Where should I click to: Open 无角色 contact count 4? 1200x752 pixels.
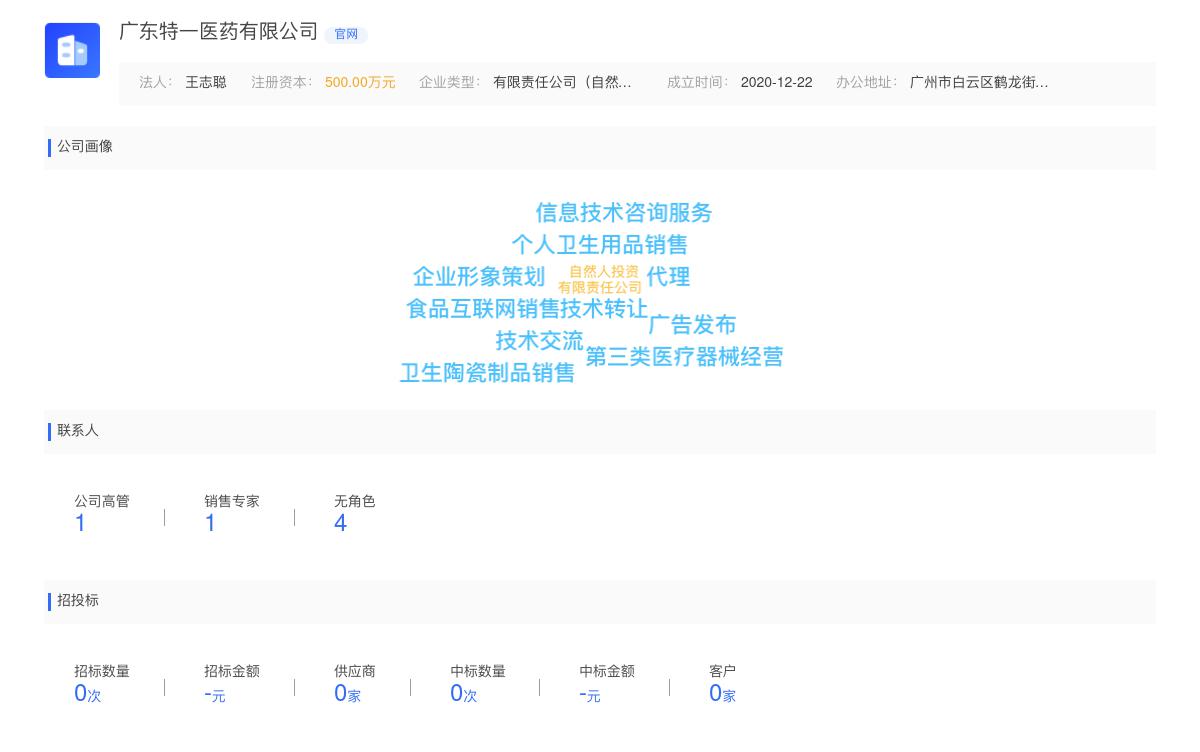point(340,523)
